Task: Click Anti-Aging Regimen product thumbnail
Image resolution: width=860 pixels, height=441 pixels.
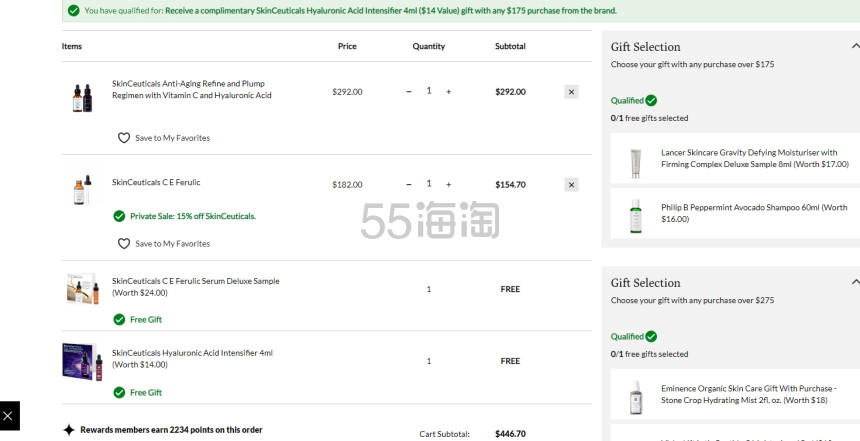Action: 82,98
